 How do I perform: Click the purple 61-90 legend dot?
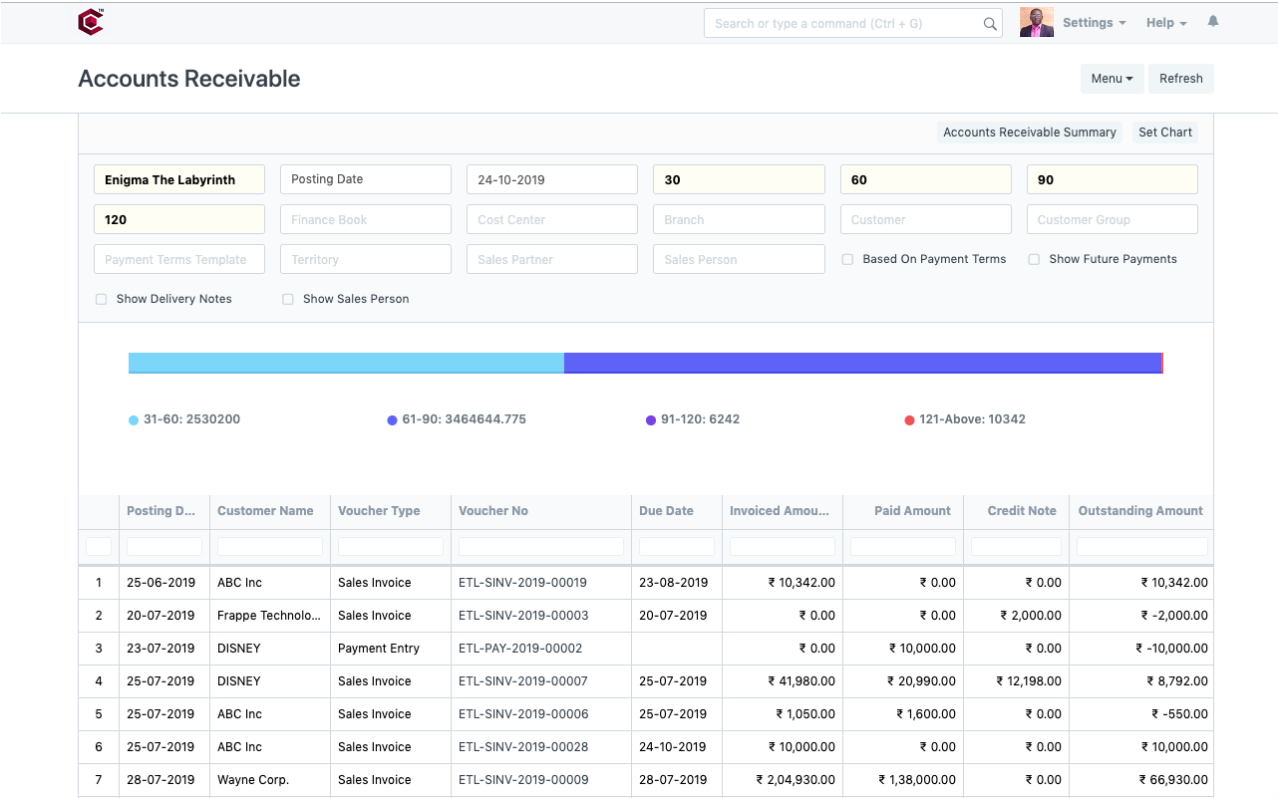tap(391, 419)
